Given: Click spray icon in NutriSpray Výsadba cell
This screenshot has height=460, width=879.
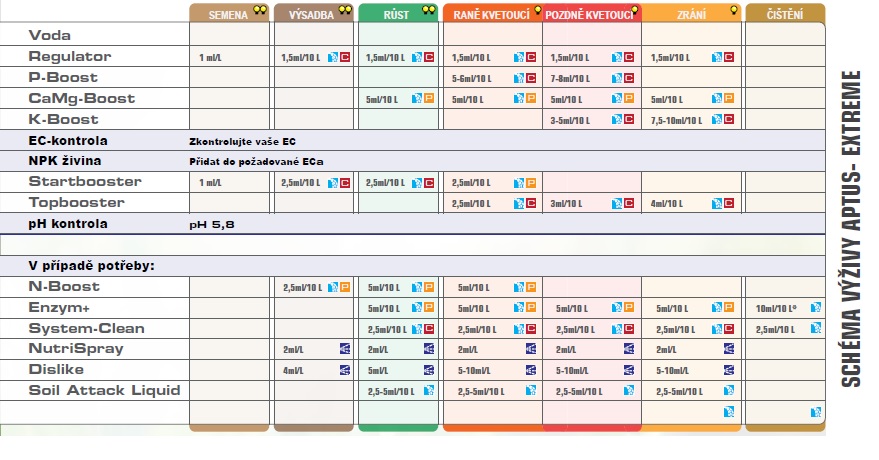Looking at the screenshot, I should [345, 349].
